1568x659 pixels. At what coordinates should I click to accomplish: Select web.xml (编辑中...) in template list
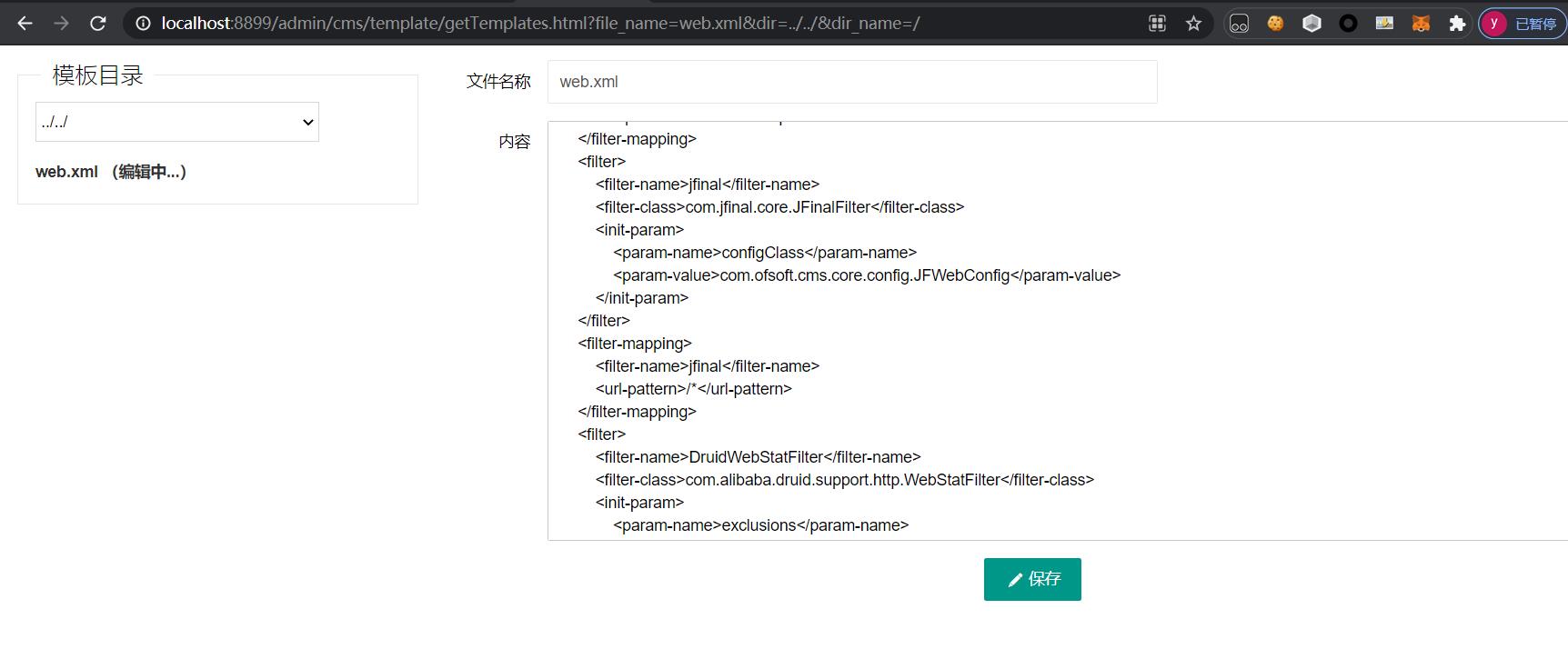111,172
